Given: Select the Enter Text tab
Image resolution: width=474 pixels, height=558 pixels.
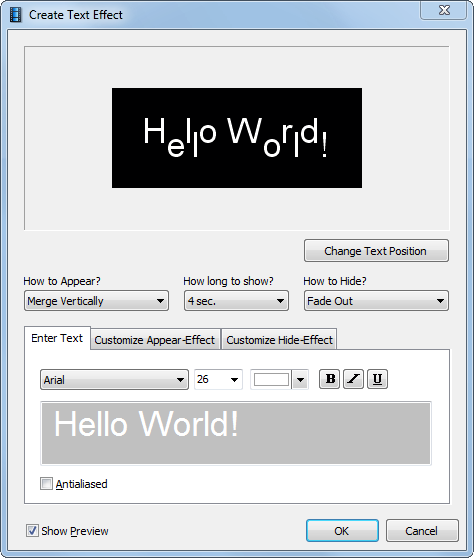Looking at the screenshot, I should (57, 338).
